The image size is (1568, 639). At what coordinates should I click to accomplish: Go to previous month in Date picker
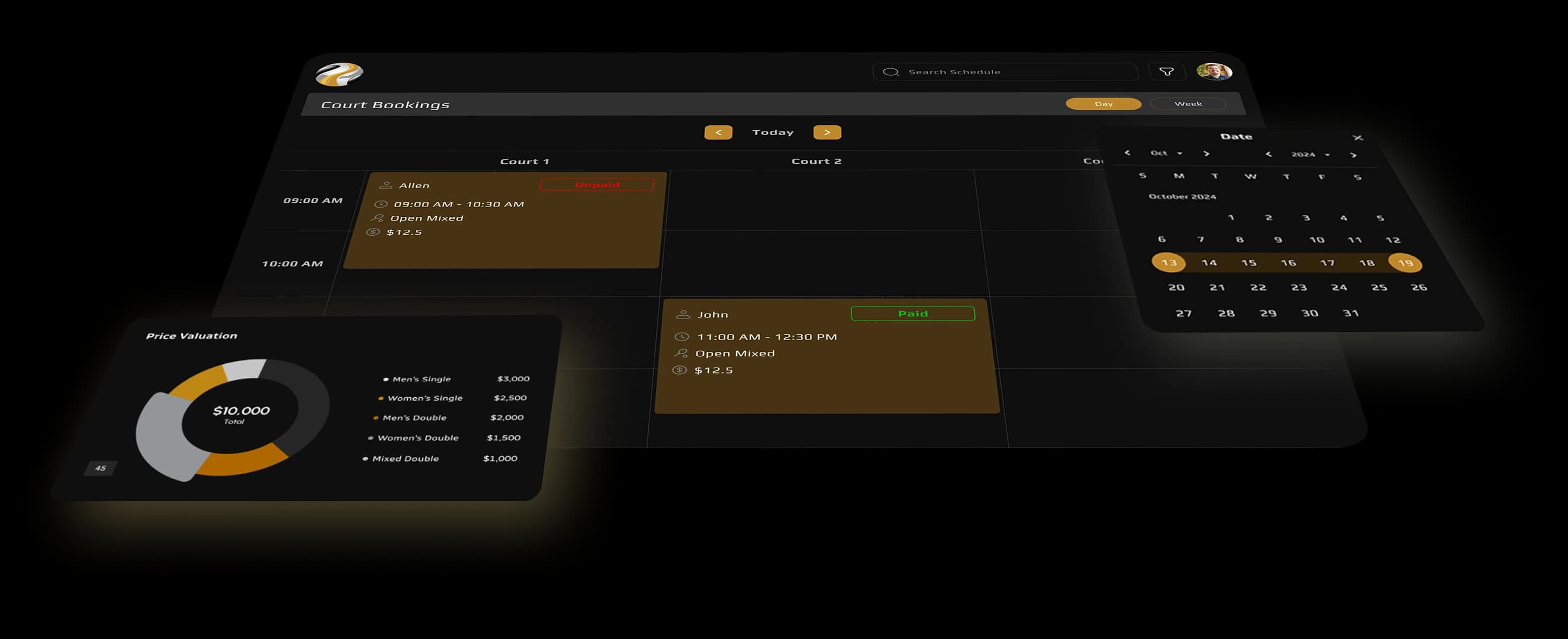[1127, 153]
